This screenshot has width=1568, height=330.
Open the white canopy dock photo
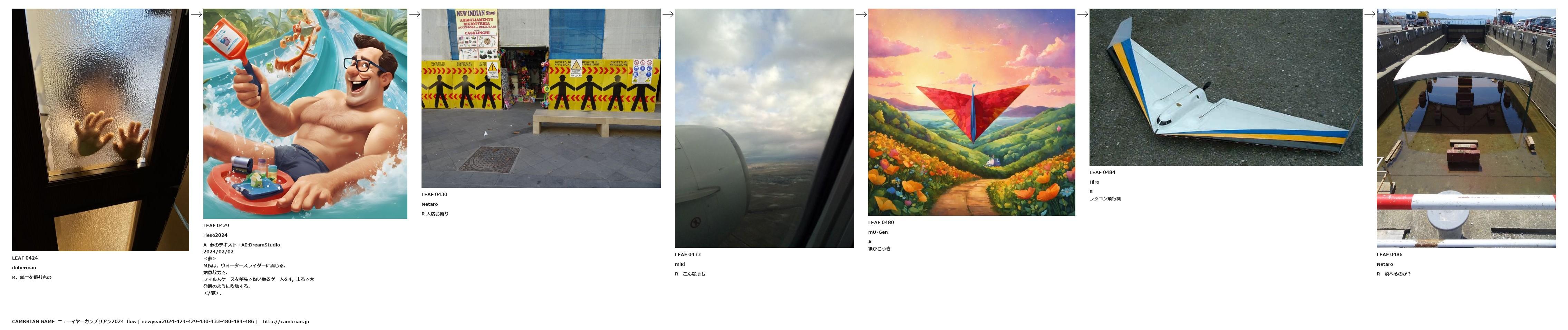click(x=1466, y=128)
